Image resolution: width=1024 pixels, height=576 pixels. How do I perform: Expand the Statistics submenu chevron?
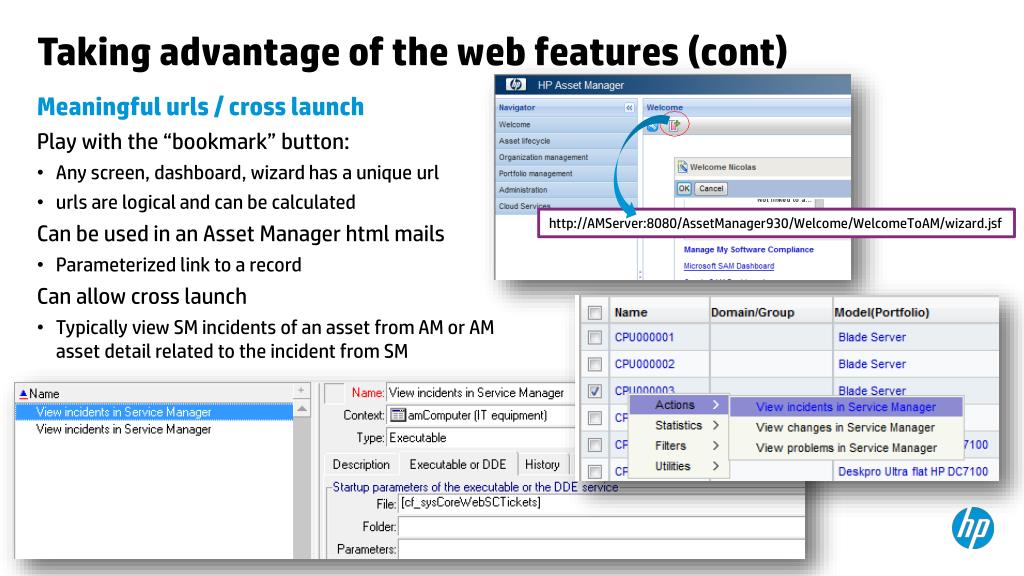[716, 425]
